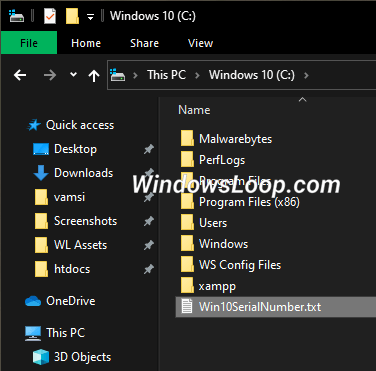Open Downloads in Quick access
This screenshot has height=371, width=376.
point(84,173)
